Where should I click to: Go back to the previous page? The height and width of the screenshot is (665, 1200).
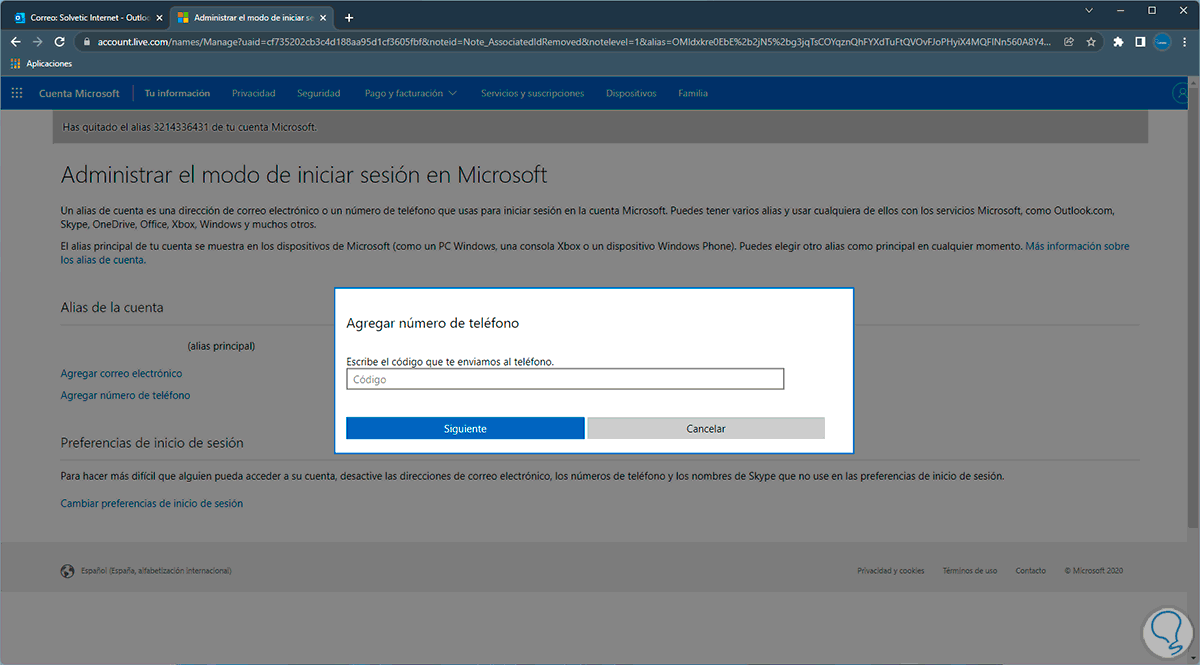tap(15, 42)
